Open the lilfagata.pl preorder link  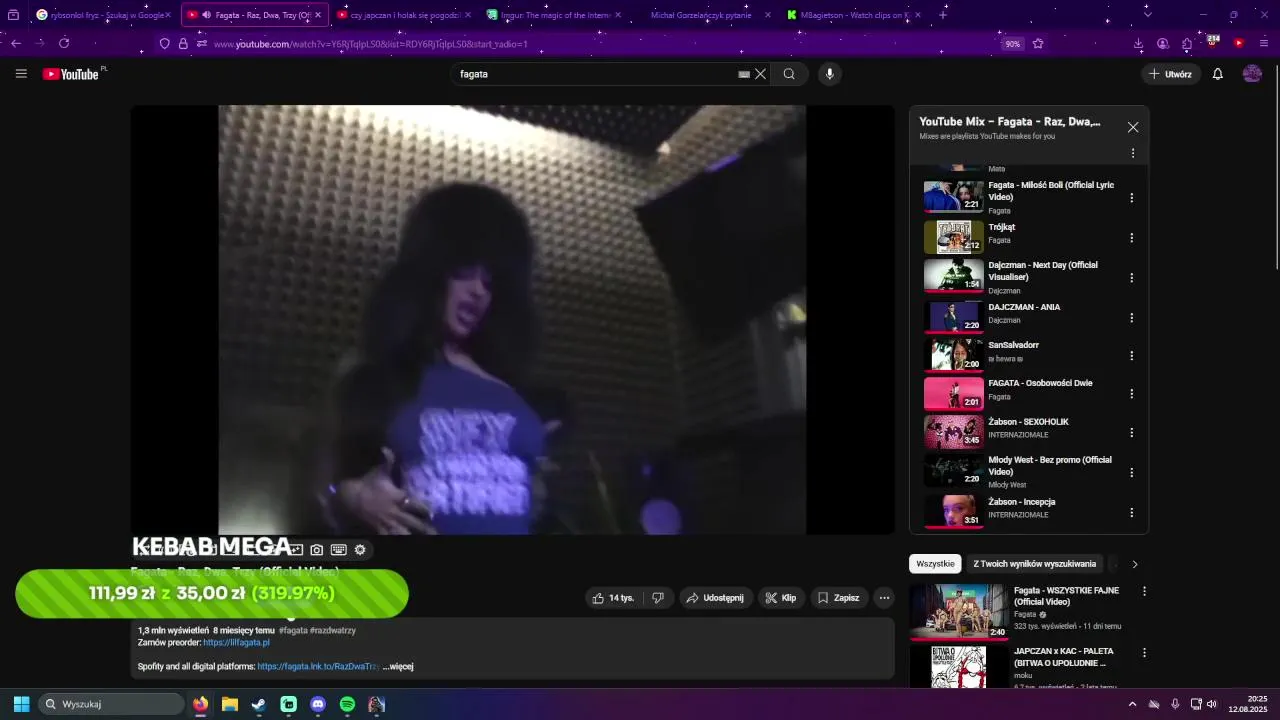click(236, 643)
